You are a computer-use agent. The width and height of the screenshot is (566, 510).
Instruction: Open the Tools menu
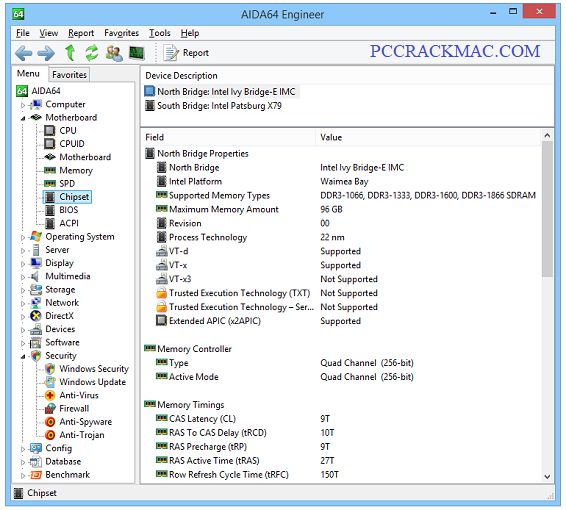coord(160,33)
